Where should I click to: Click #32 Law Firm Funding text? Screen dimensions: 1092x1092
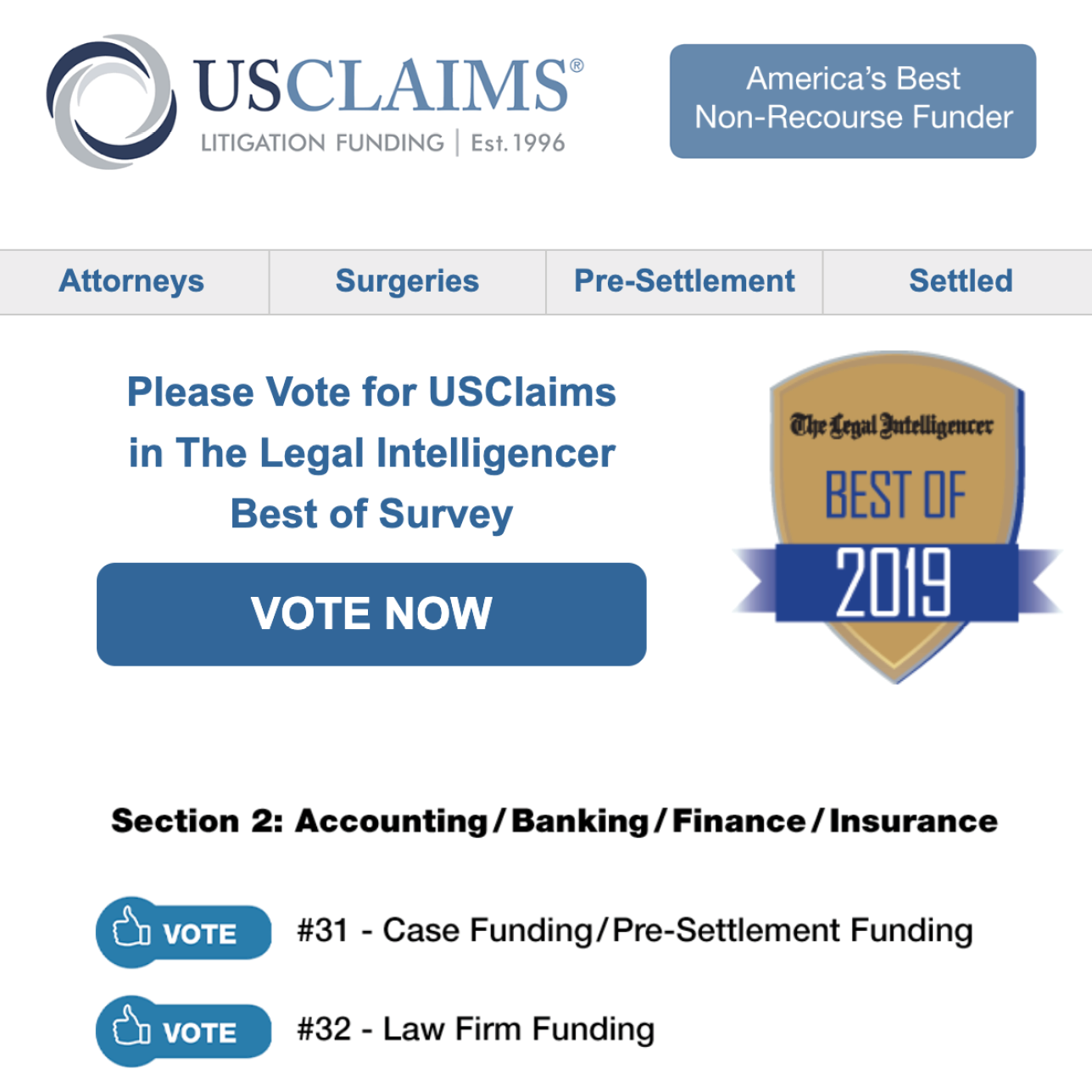click(x=476, y=1029)
